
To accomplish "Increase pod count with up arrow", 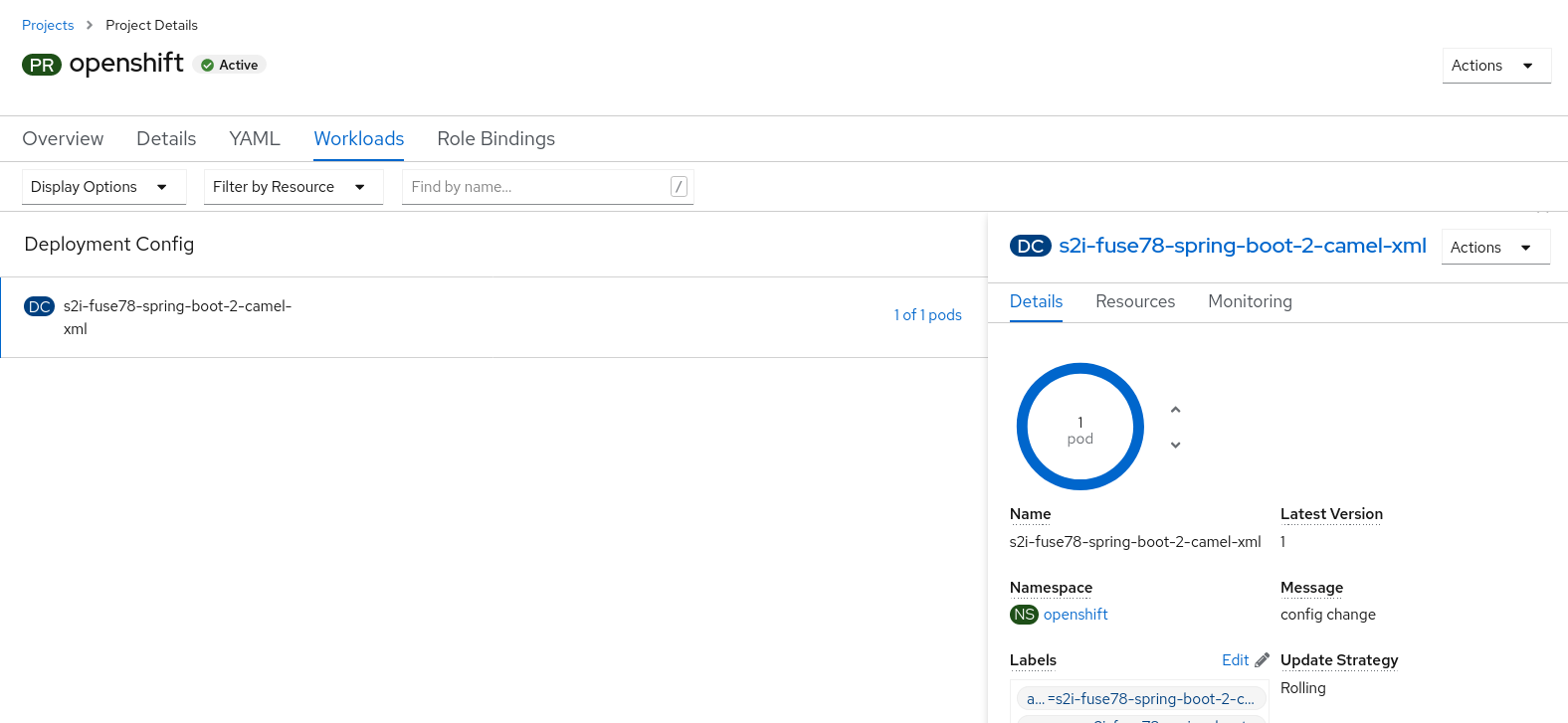I will click(1175, 410).
